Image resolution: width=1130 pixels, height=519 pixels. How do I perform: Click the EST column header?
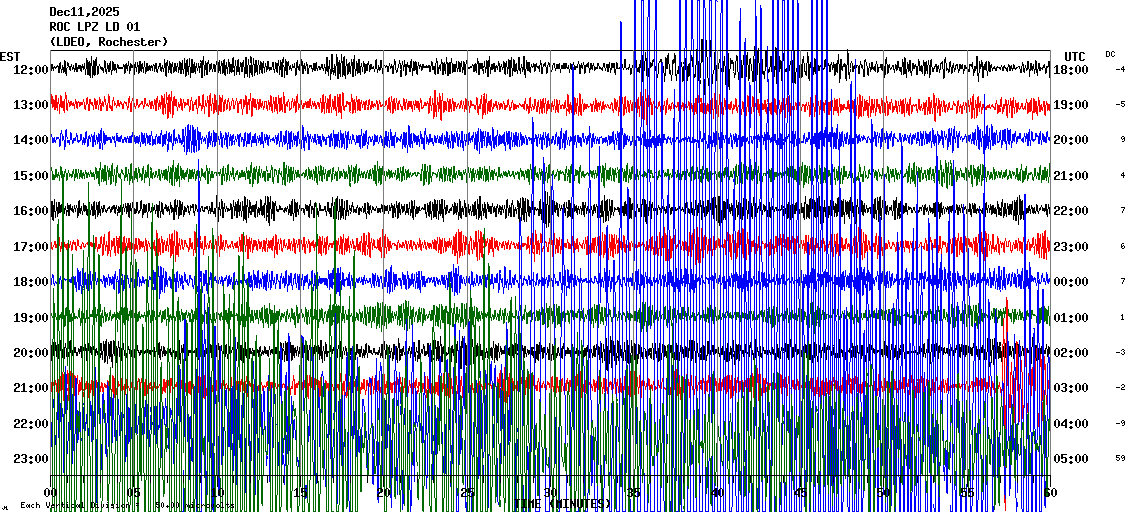[10, 56]
